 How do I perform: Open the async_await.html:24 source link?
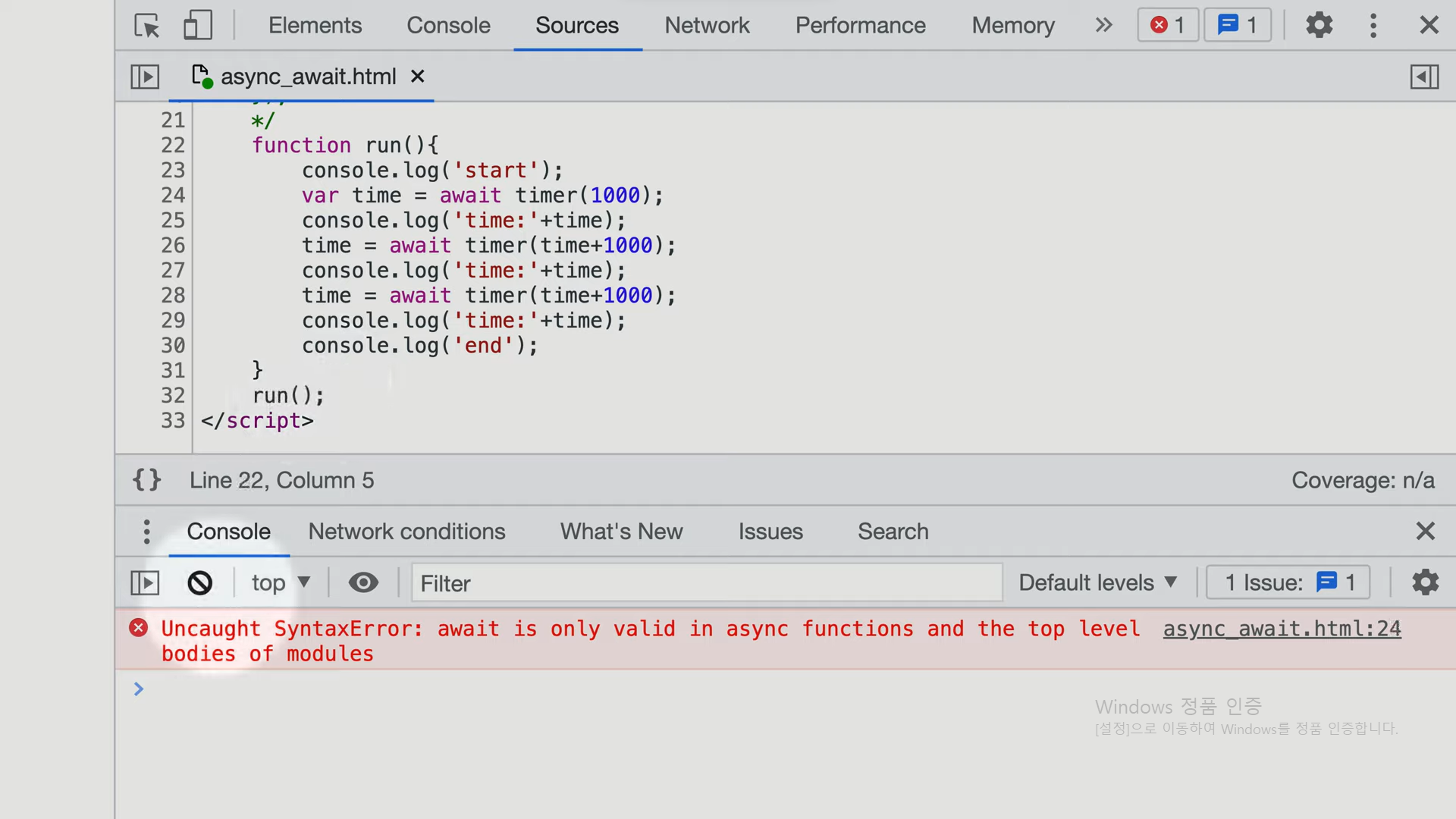[x=1282, y=629]
